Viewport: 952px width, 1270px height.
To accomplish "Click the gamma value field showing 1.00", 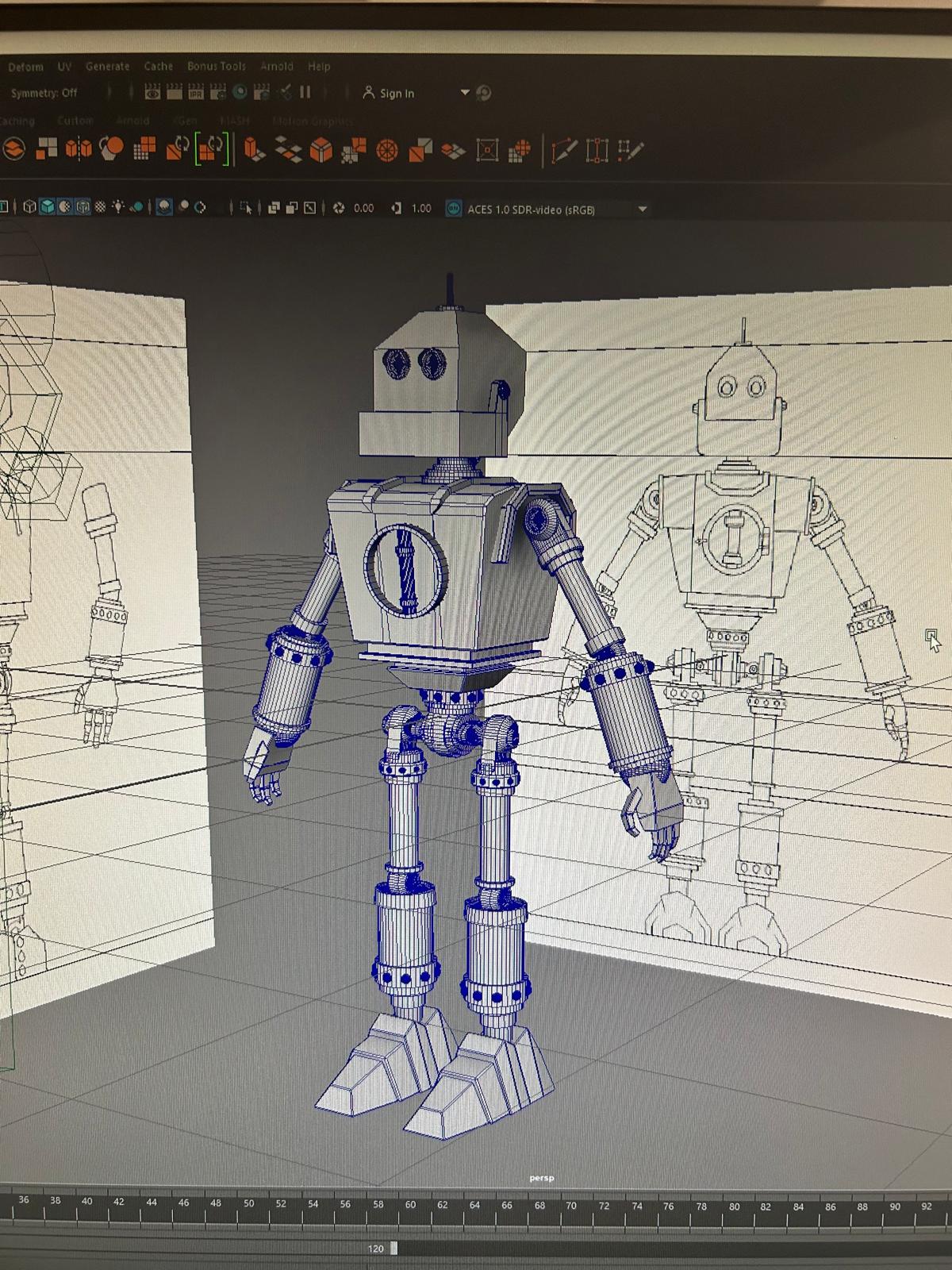I will coord(420,209).
